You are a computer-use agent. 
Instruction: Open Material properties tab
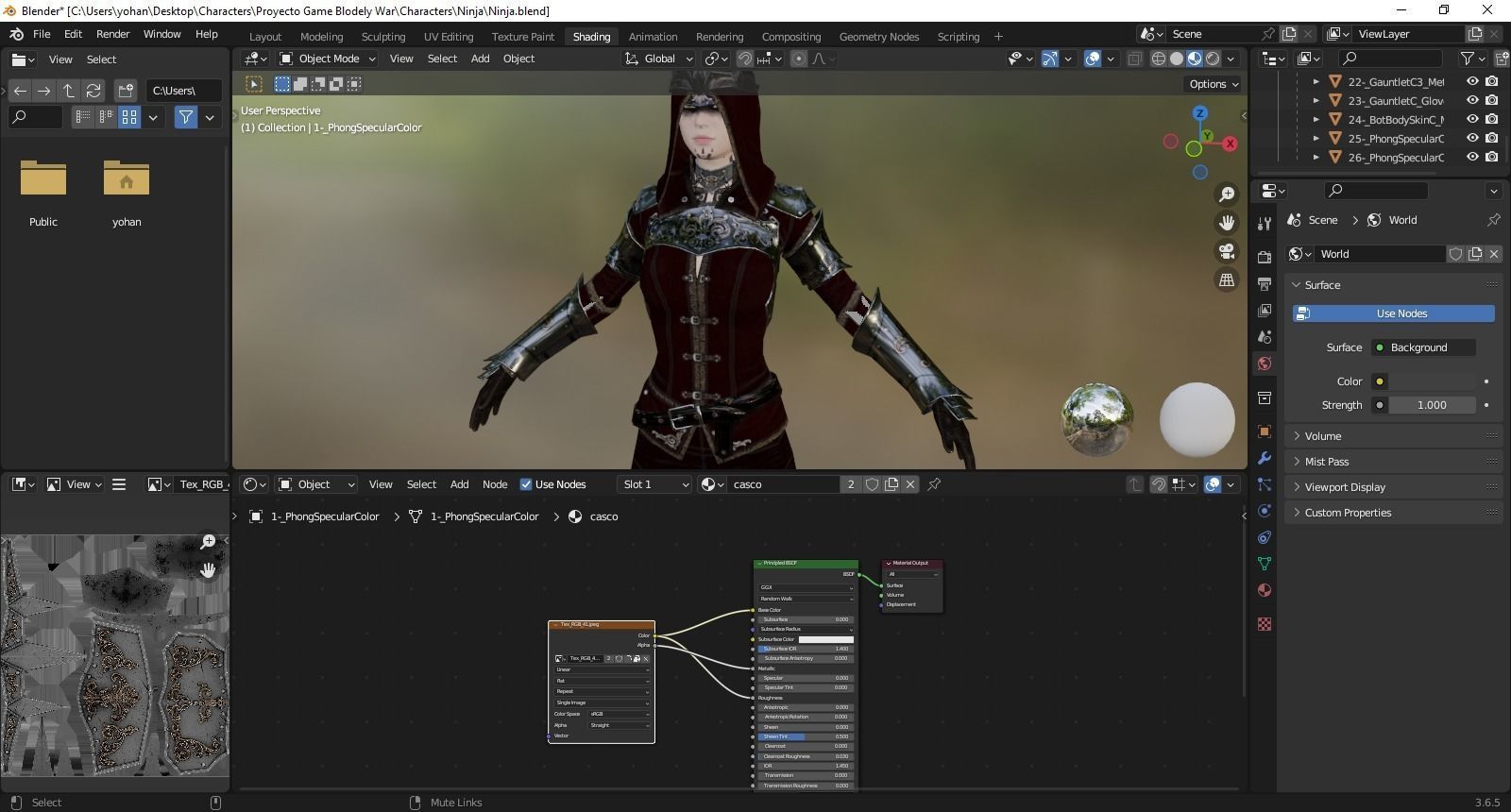point(1265,590)
